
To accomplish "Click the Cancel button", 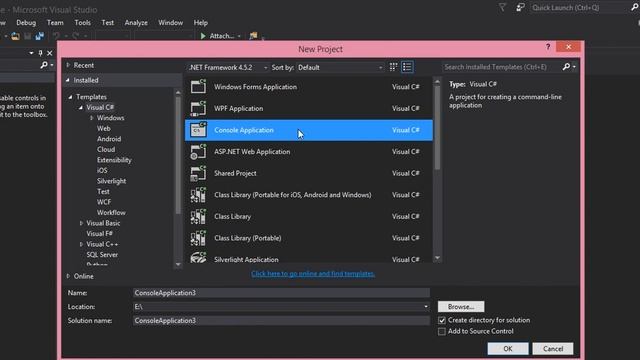I will pos(553,349).
